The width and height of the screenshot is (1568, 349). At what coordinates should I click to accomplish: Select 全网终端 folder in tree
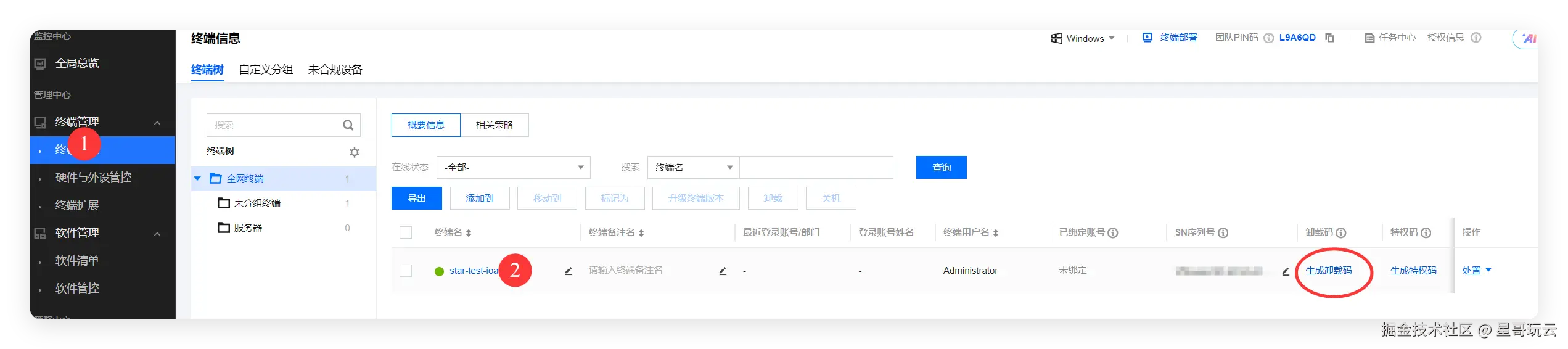pyautogui.click(x=245, y=179)
